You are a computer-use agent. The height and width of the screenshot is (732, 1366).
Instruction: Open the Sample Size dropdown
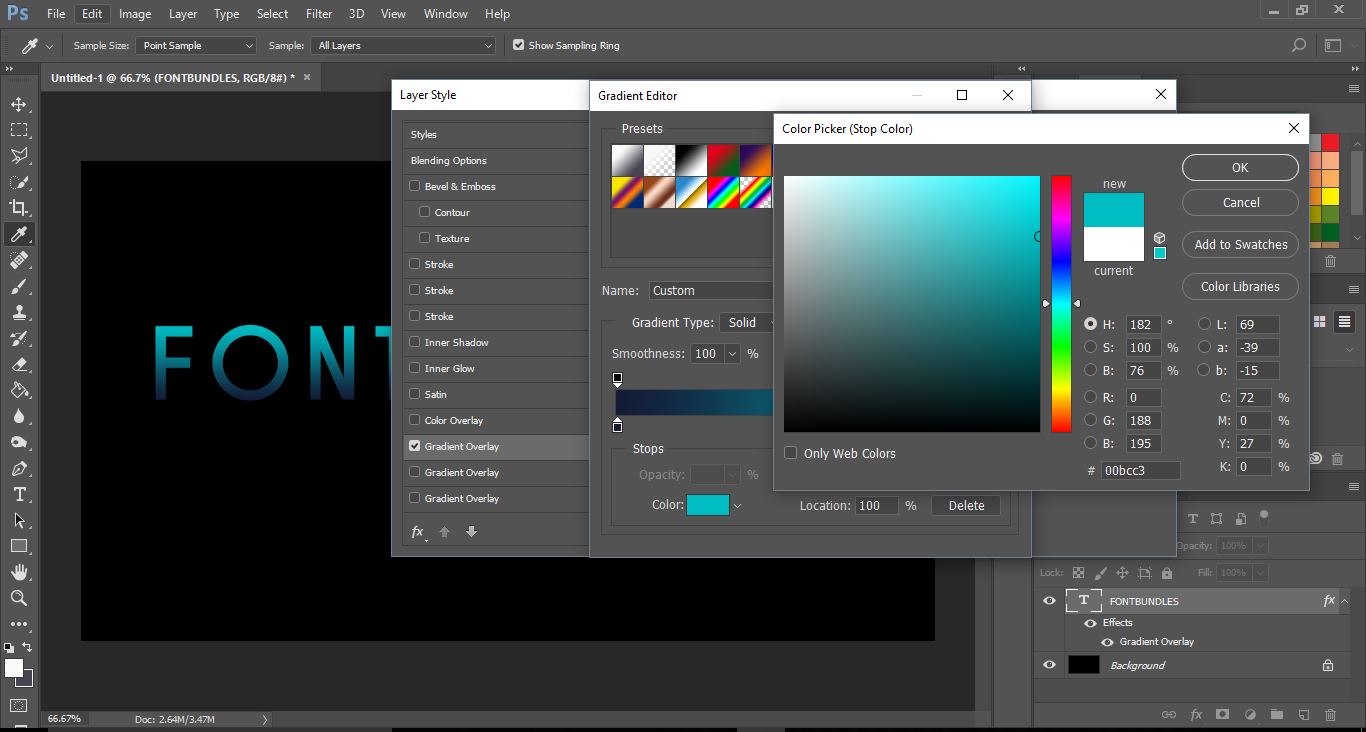[x=197, y=45]
